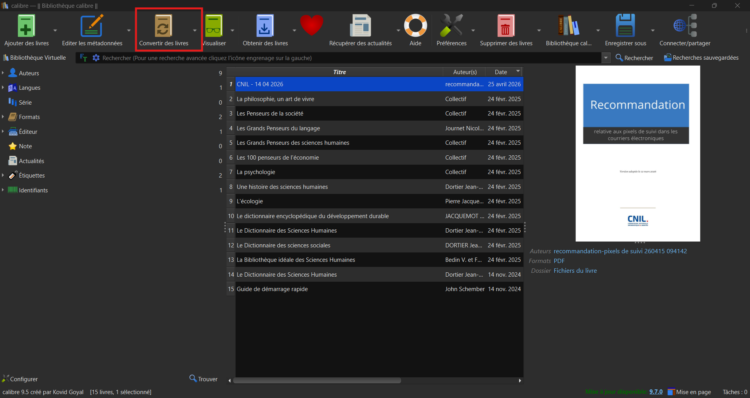Select Les Penseurs de la société
The width and height of the screenshot is (750, 398).
point(379,113)
